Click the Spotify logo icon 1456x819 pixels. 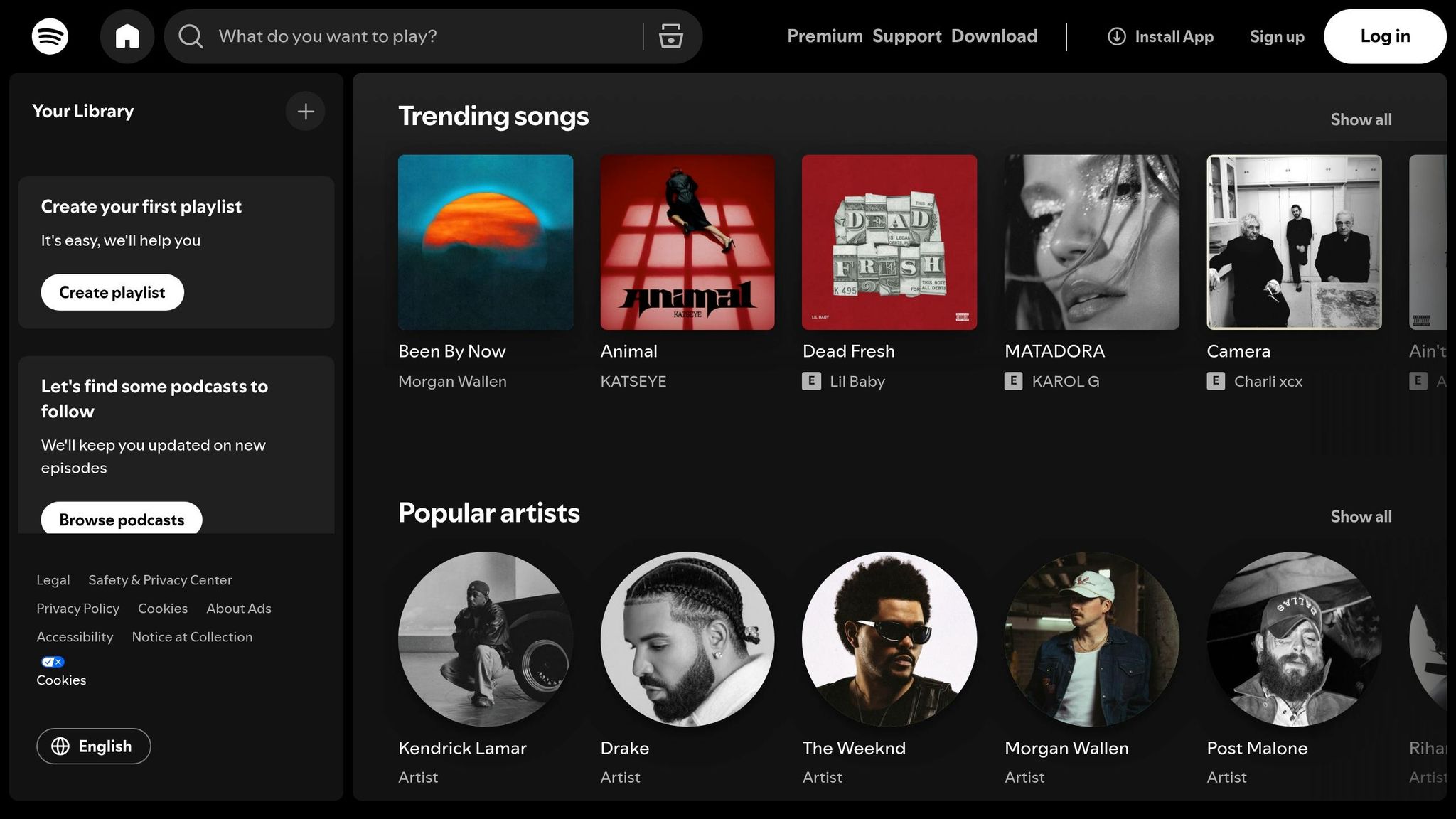(x=50, y=36)
